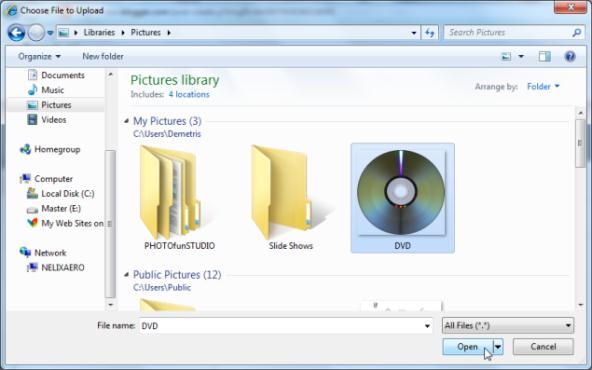Click the Back navigation arrow
592x370 pixels.
[17, 33]
